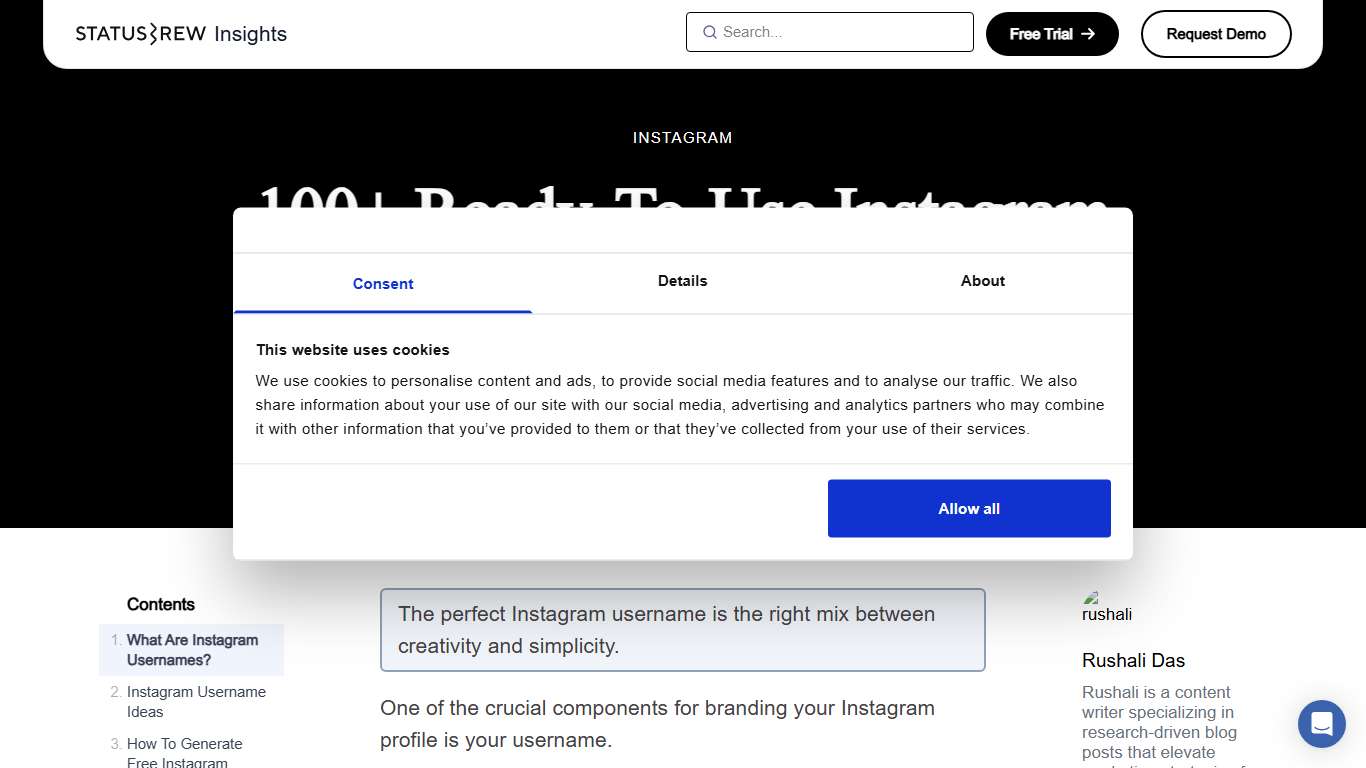1366x768 pixels.
Task: Open "Instagram Username Ideas" in Contents
Action: coord(196,701)
